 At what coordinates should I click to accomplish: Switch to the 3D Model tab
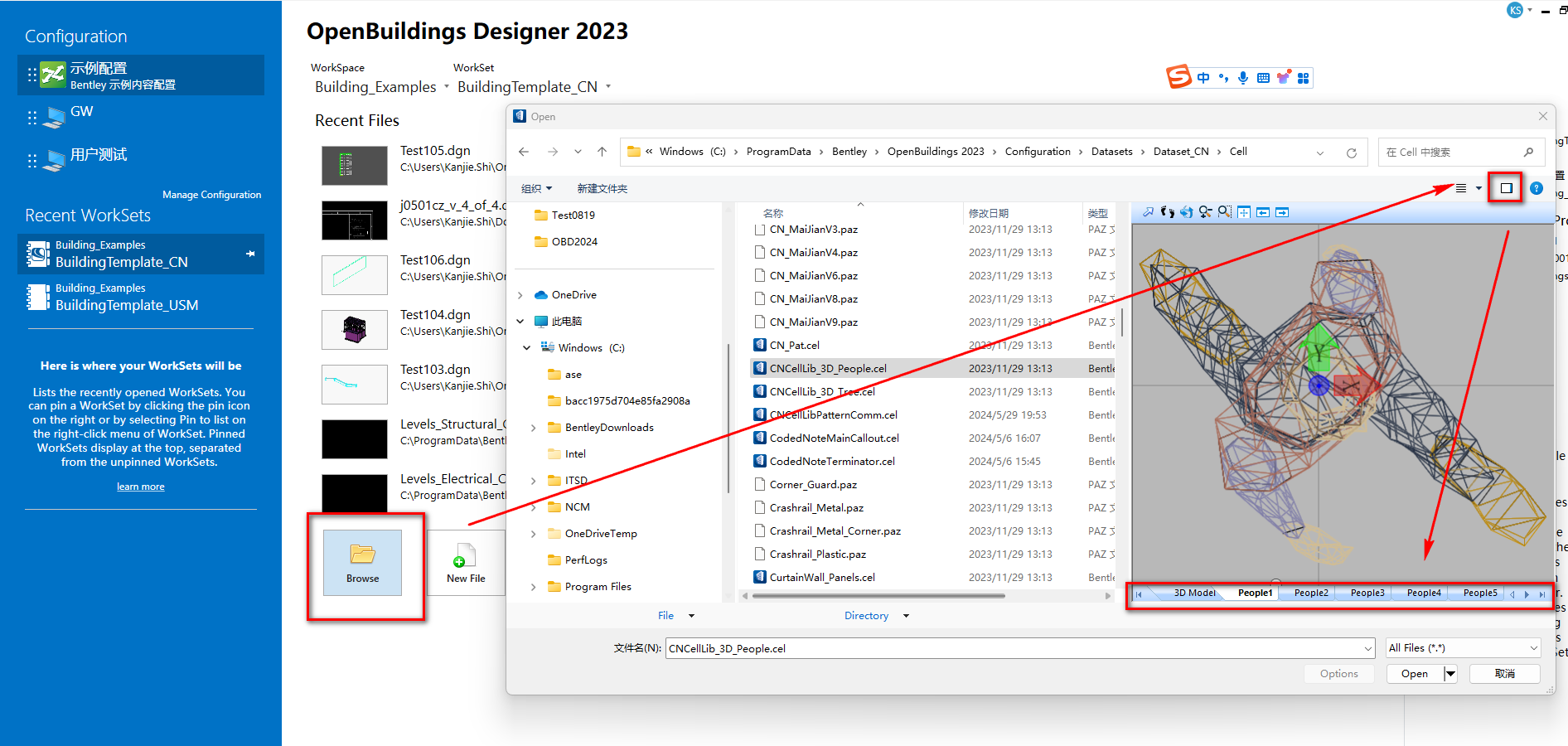coord(1193,593)
